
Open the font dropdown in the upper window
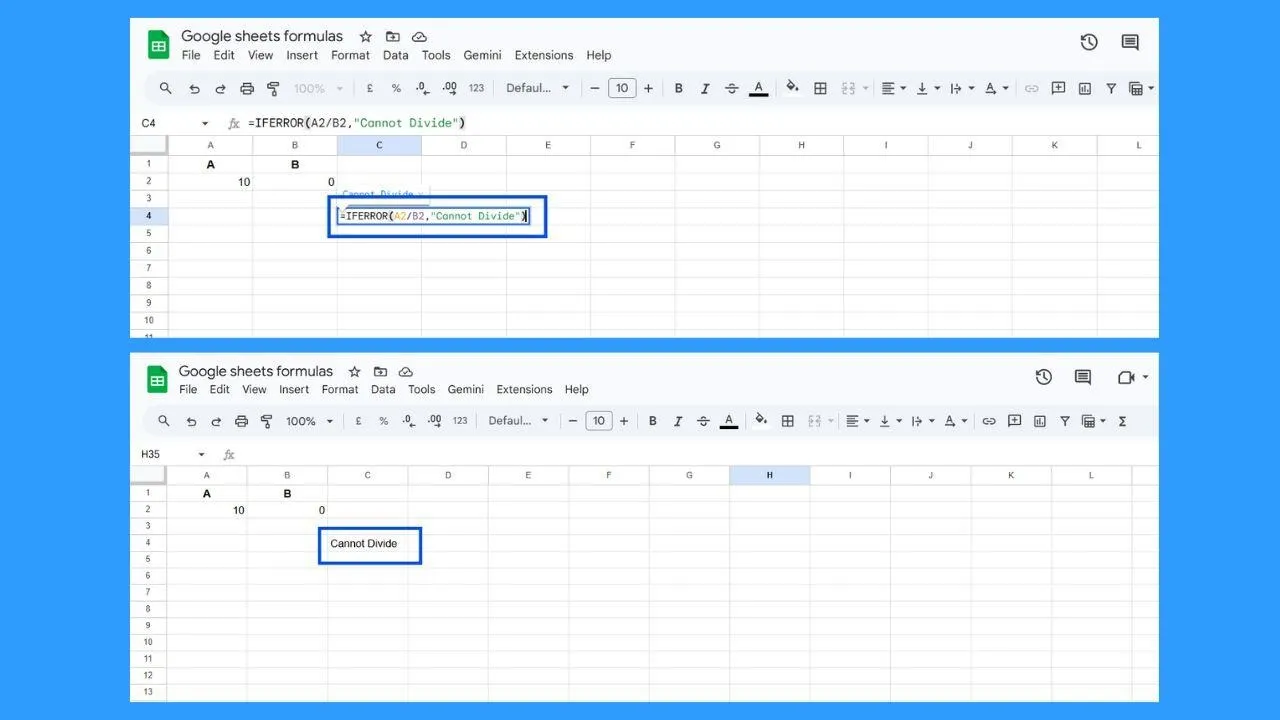pos(537,88)
